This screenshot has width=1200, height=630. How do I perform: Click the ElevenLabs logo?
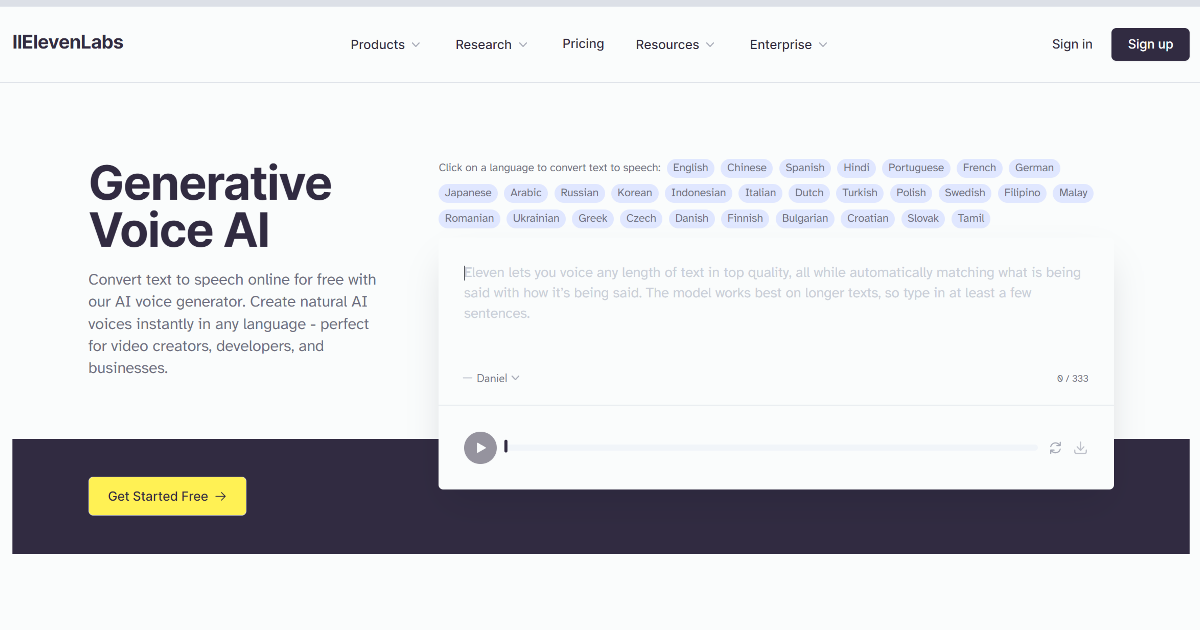(67, 42)
